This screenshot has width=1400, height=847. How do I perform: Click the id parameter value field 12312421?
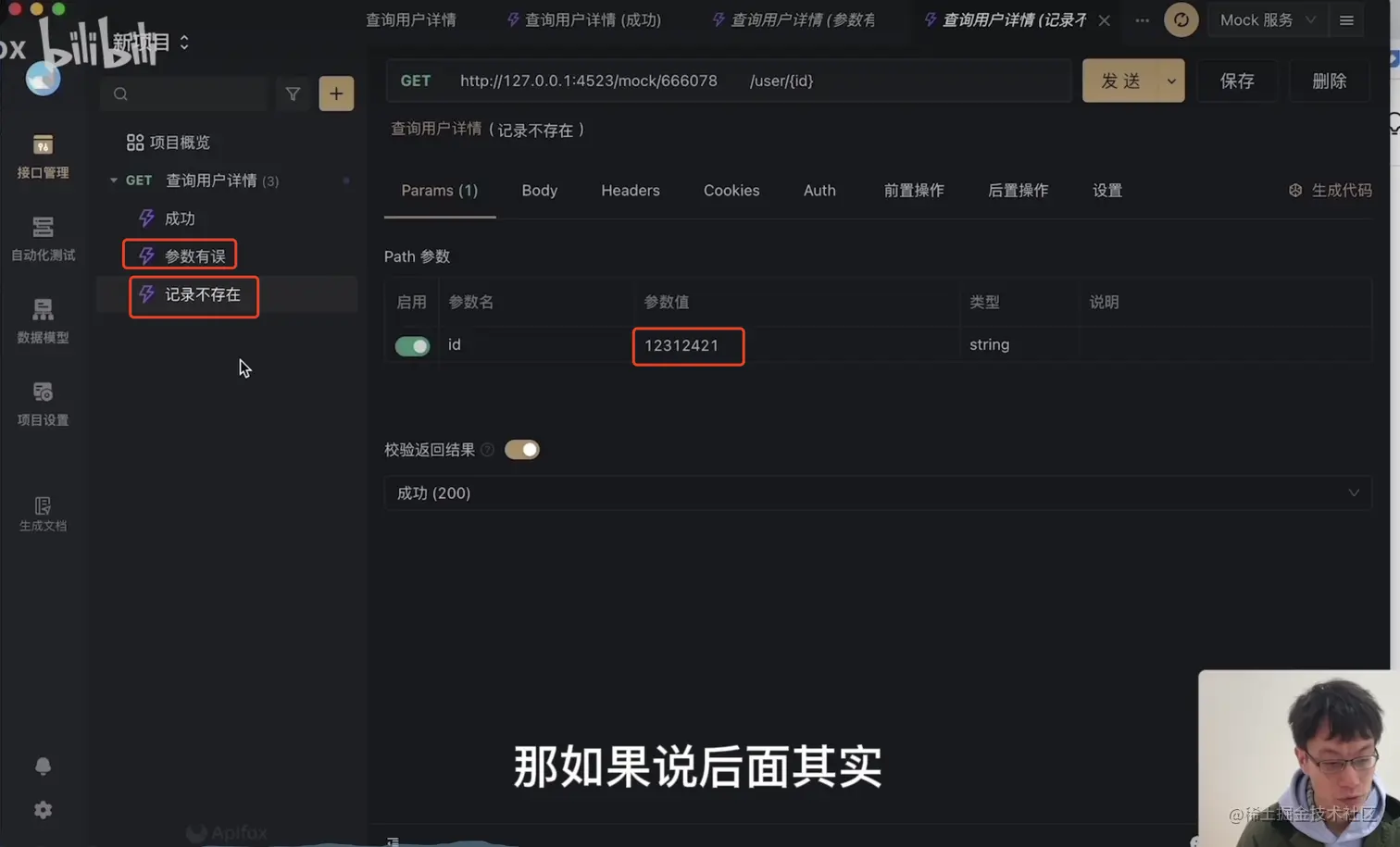pyautogui.click(x=688, y=345)
